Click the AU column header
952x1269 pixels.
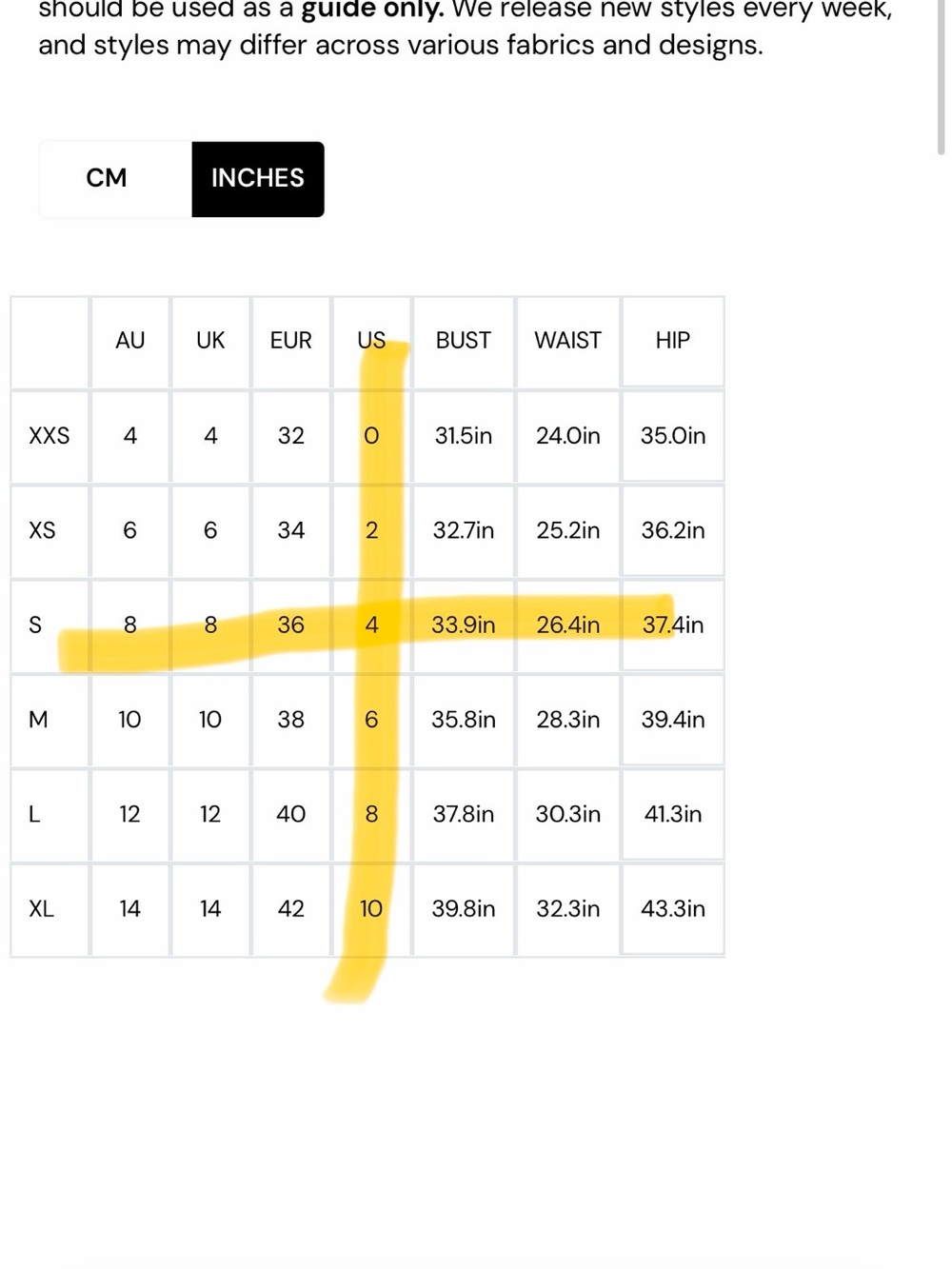pyautogui.click(x=130, y=341)
